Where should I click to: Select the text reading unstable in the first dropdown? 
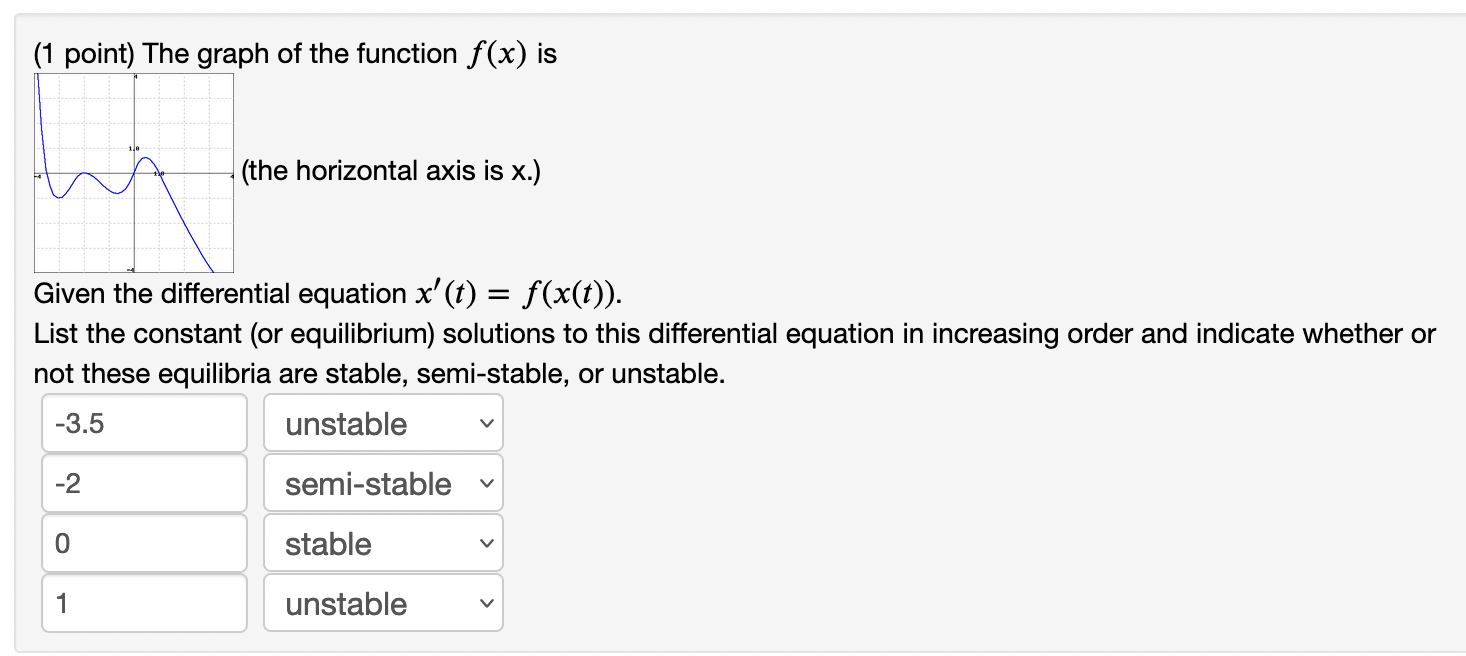tap(346, 424)
